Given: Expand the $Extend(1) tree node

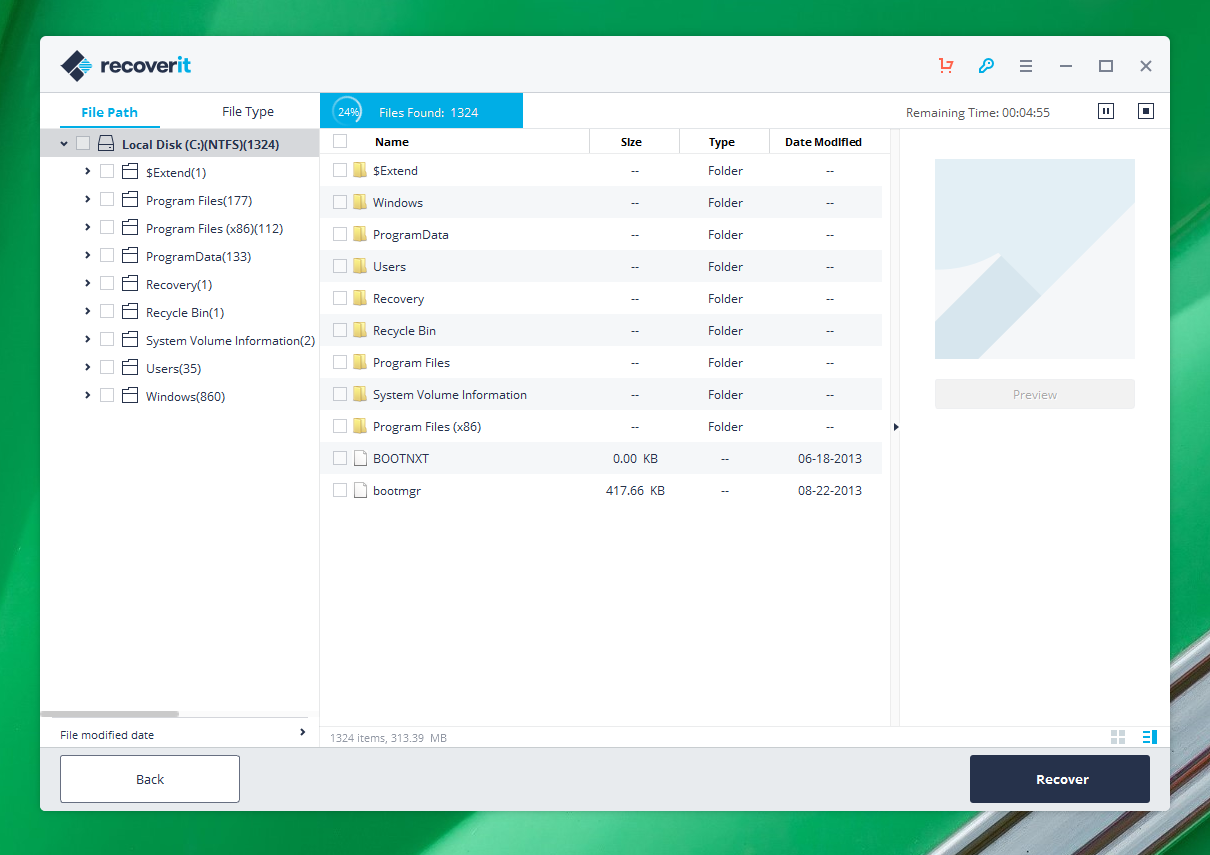Looking at the screenshot, I should tap(88, 172).
